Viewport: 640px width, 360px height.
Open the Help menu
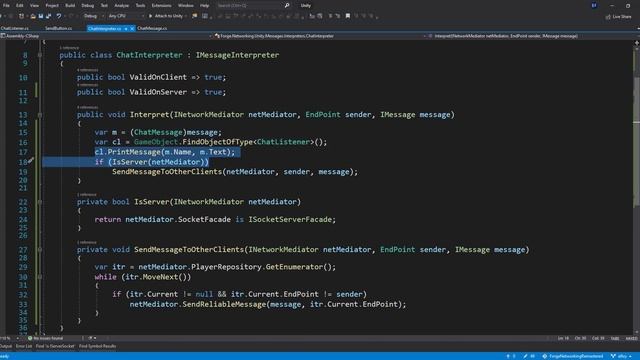pos(204,6)
